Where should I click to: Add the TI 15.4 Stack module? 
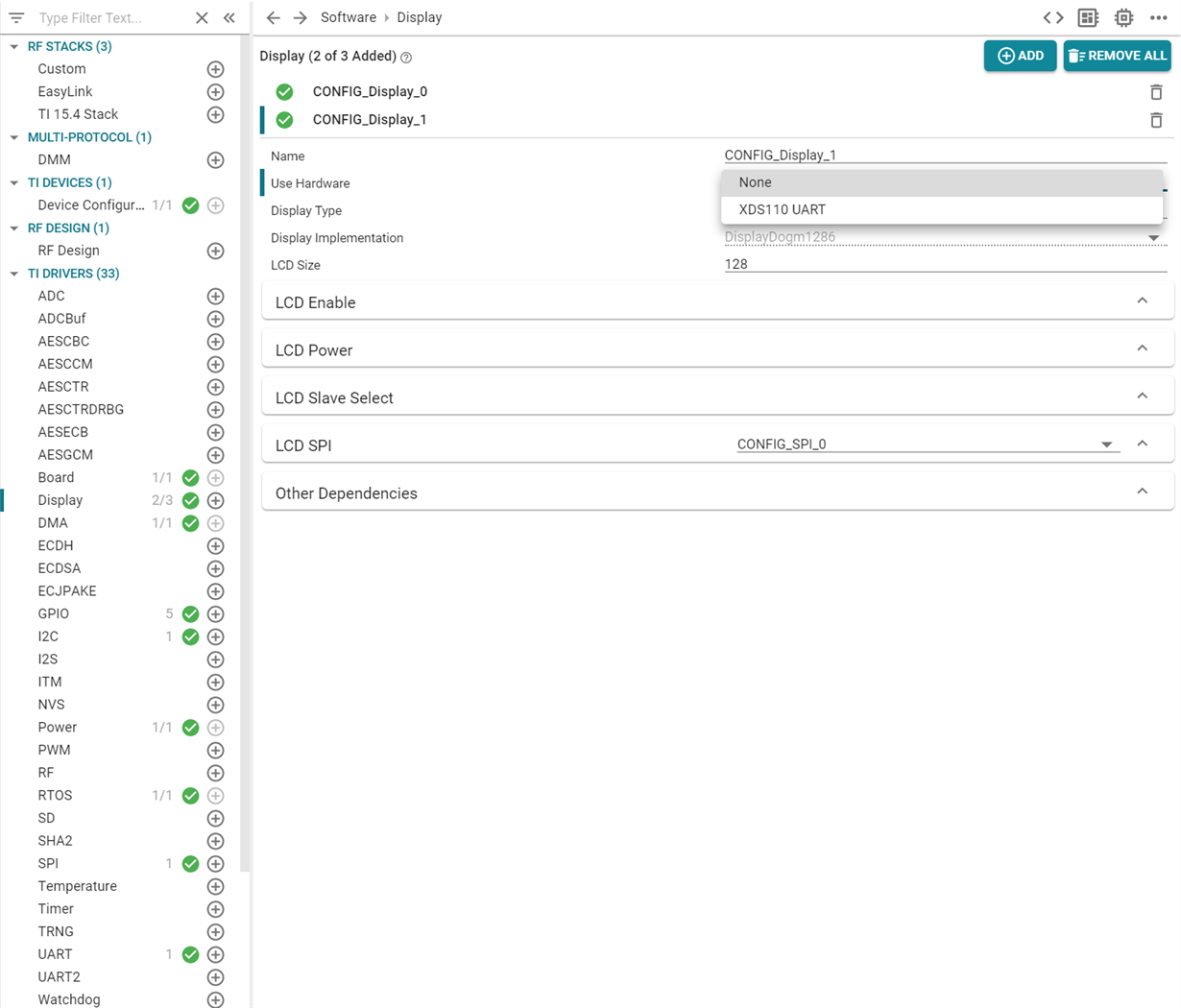[x=215, y=114]
